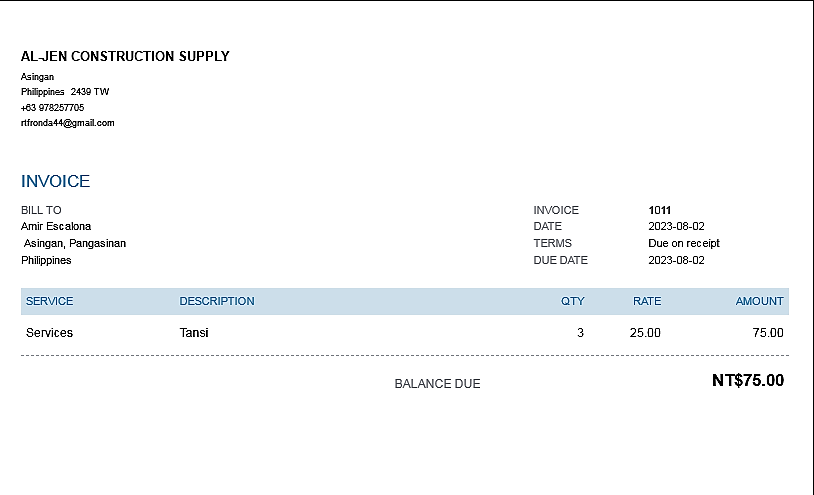Click the DUE DATE label
Image resolution: width=814 pixels, height=495 pixels.
click(561, 260)
